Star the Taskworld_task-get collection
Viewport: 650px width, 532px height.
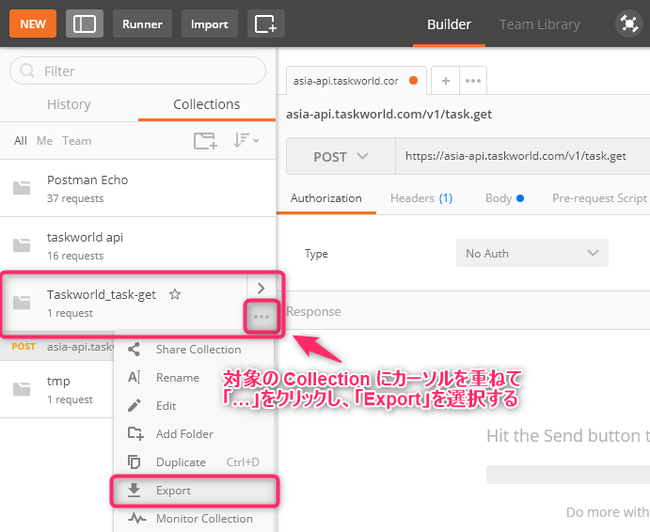click(175, 294)
